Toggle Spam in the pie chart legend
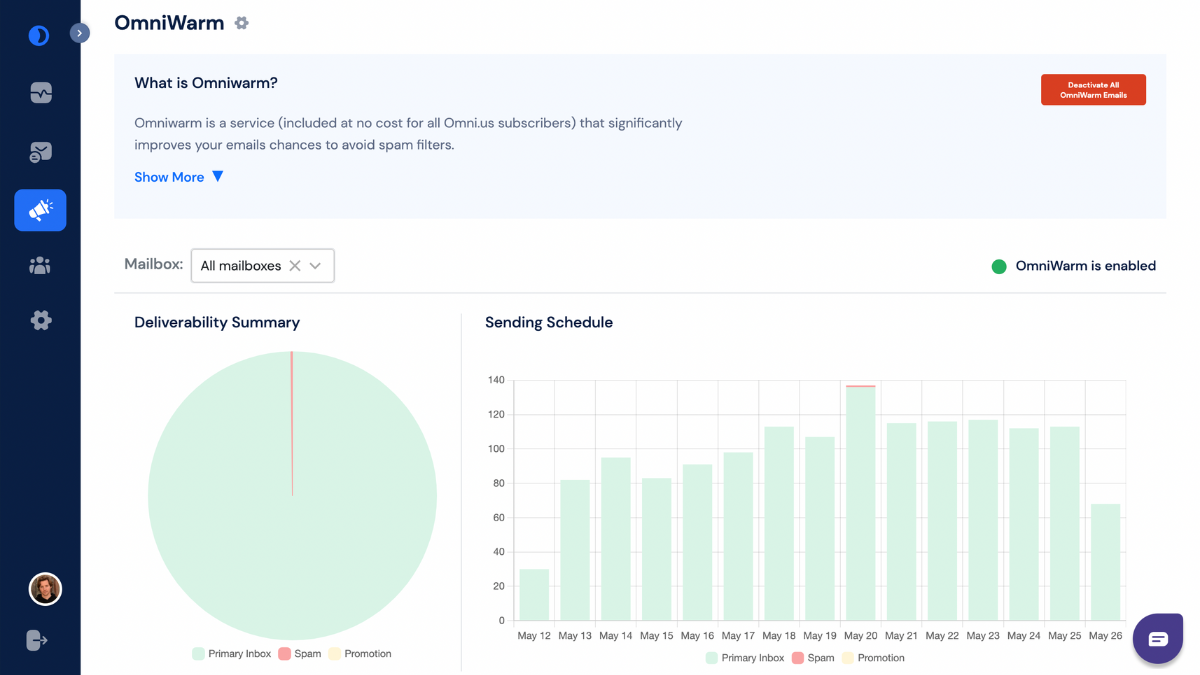 (299, 654)
